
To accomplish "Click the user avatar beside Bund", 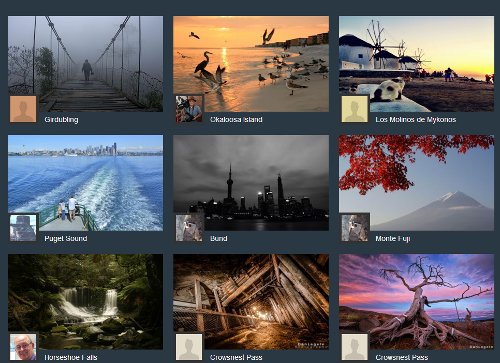I will 189,228.
